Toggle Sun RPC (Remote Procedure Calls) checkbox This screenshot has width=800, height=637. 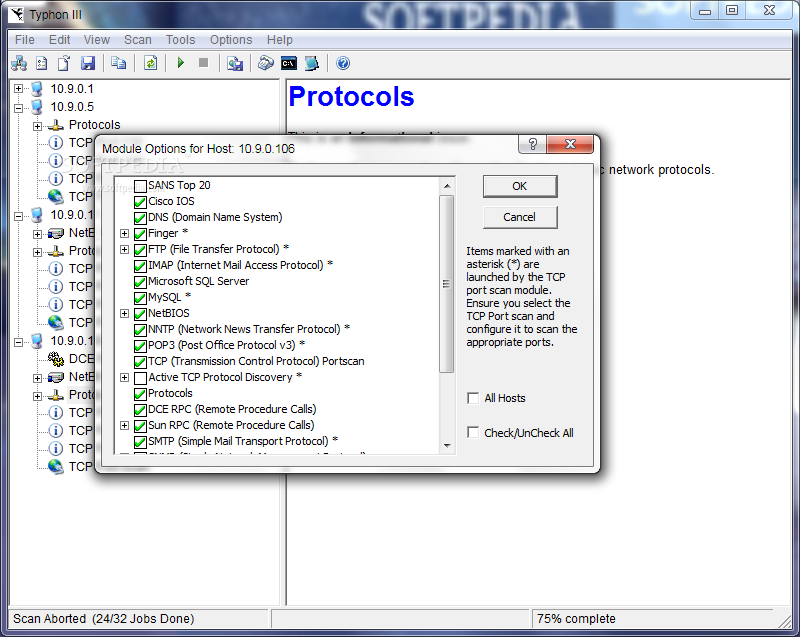tap(140, 426)
